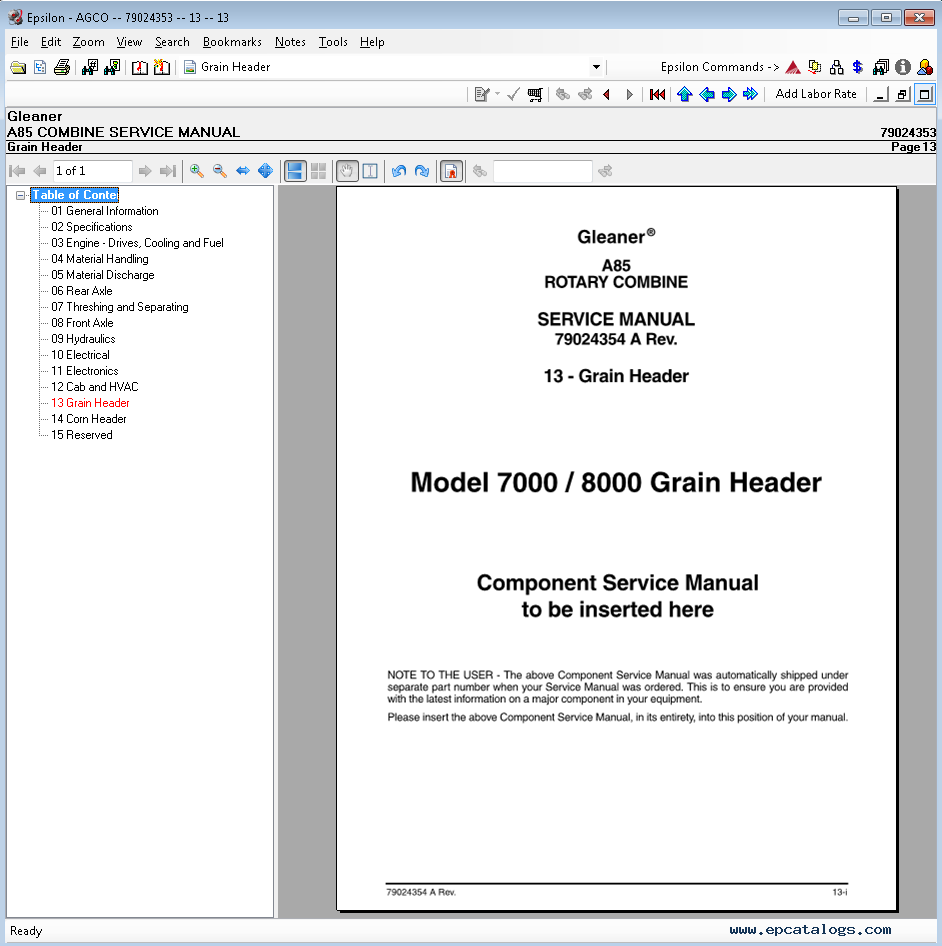This screenshot has height=946, width=942.
Task: Click the binoculars icon with a question mark
Action: [x=112, y=67]
